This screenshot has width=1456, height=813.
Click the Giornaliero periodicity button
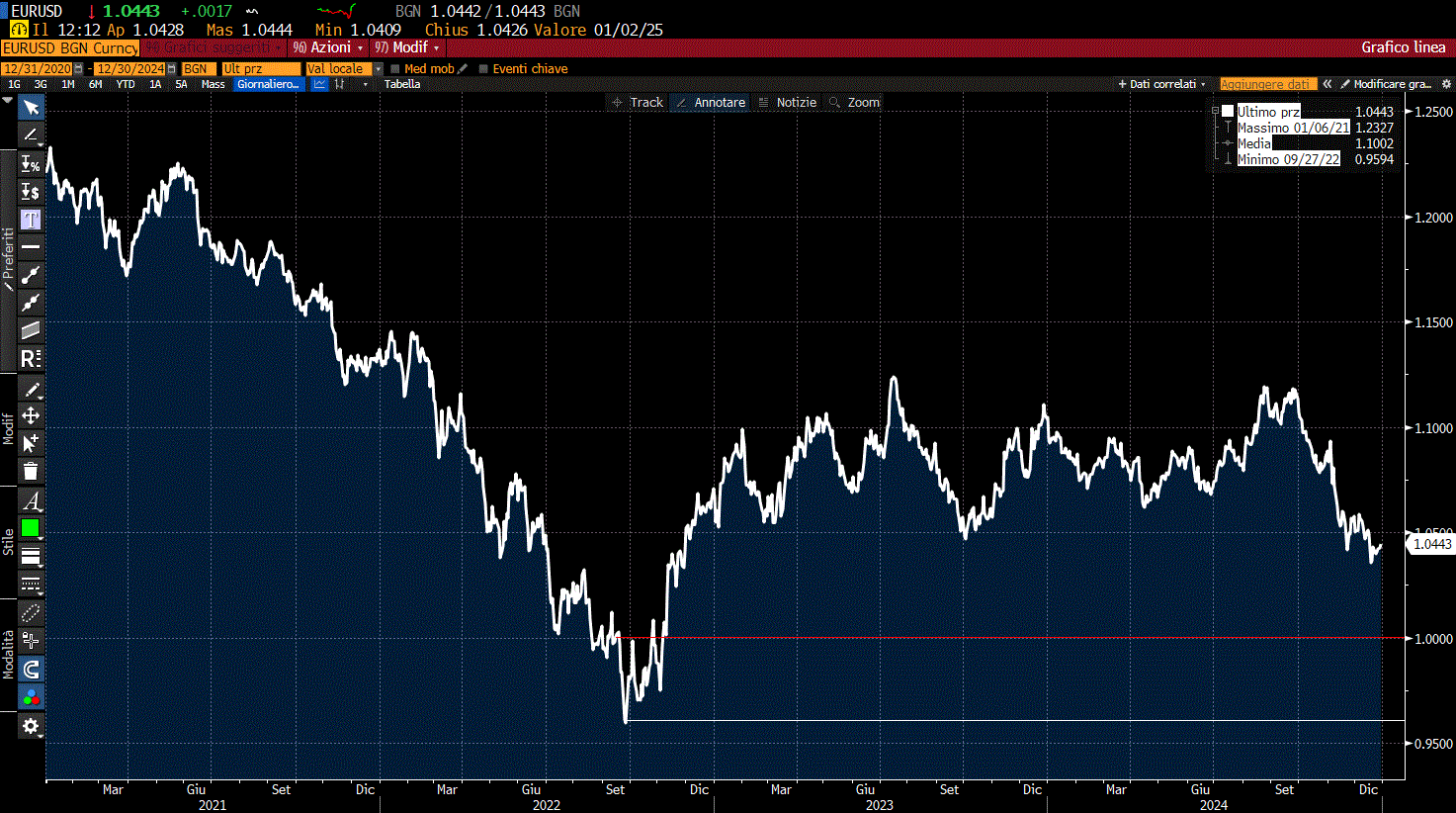[268, 84]
